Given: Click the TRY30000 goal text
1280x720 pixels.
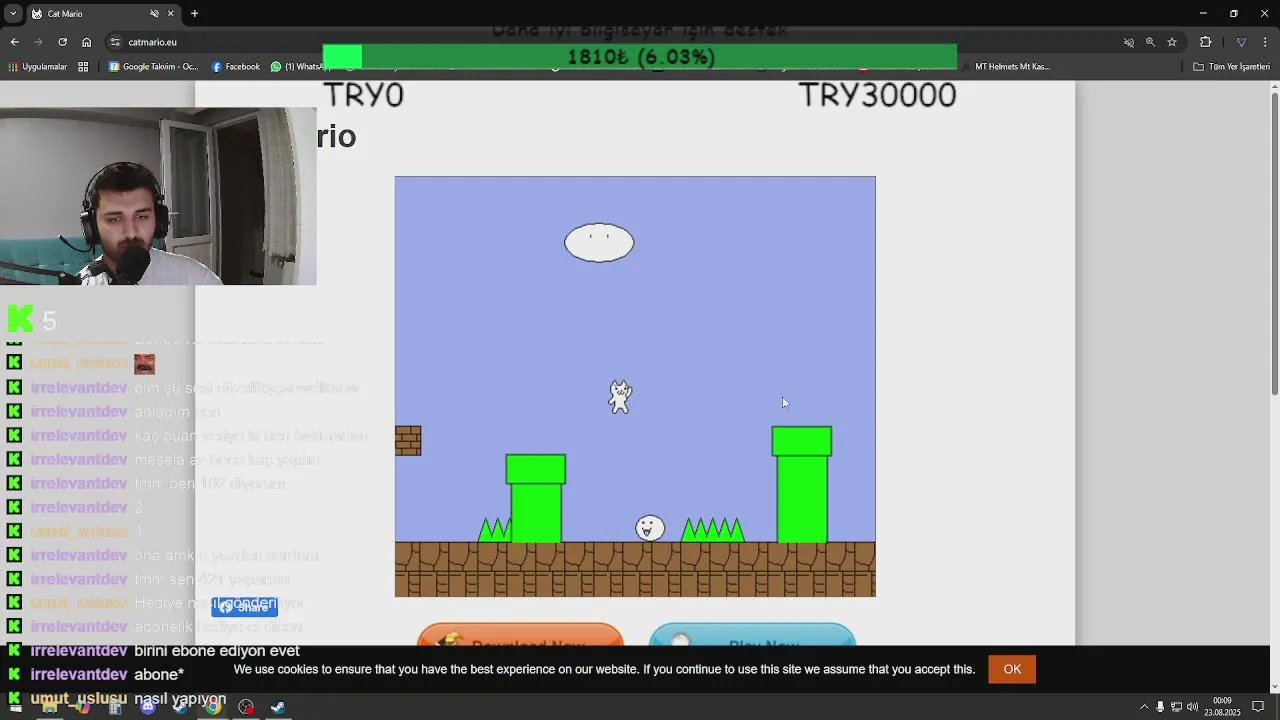Looking at the screenshot, I should tap(877, 95).
